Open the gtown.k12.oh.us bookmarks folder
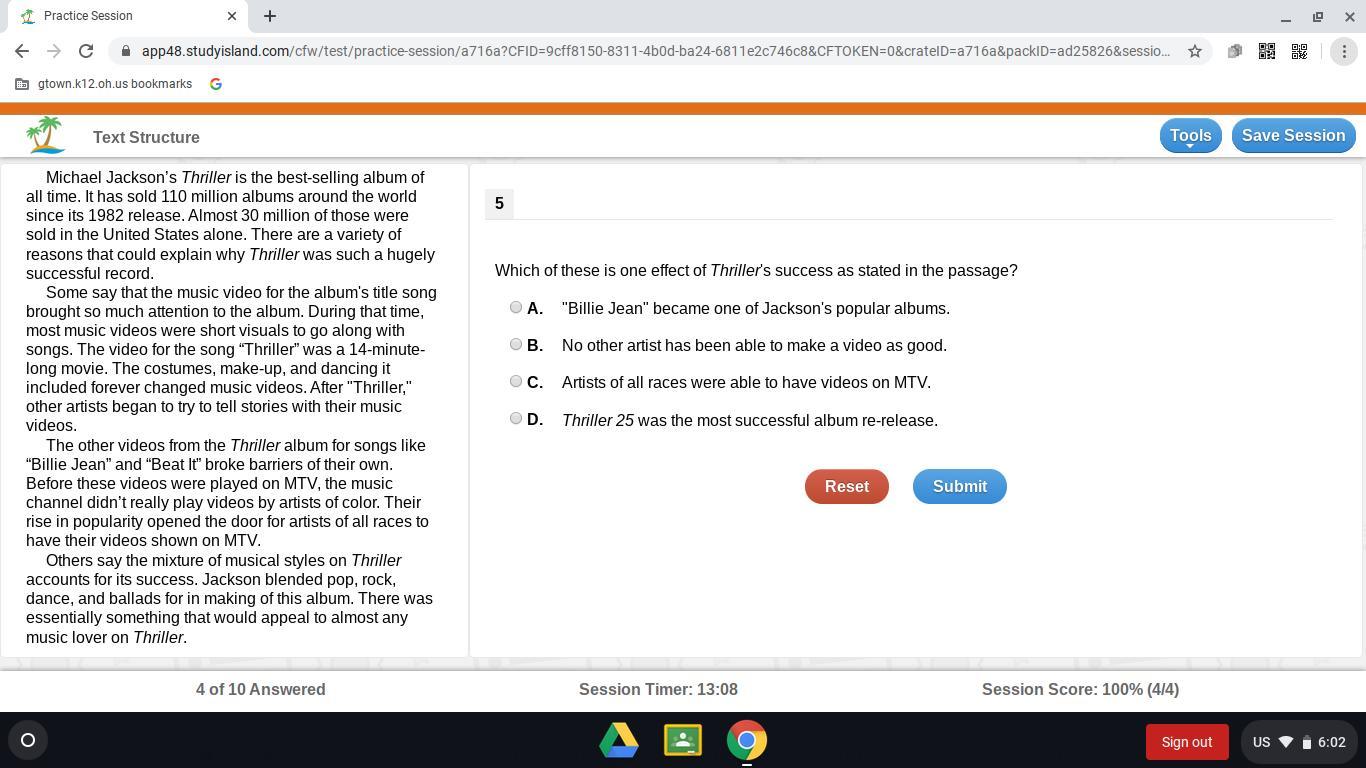 [x=104, y=84]
